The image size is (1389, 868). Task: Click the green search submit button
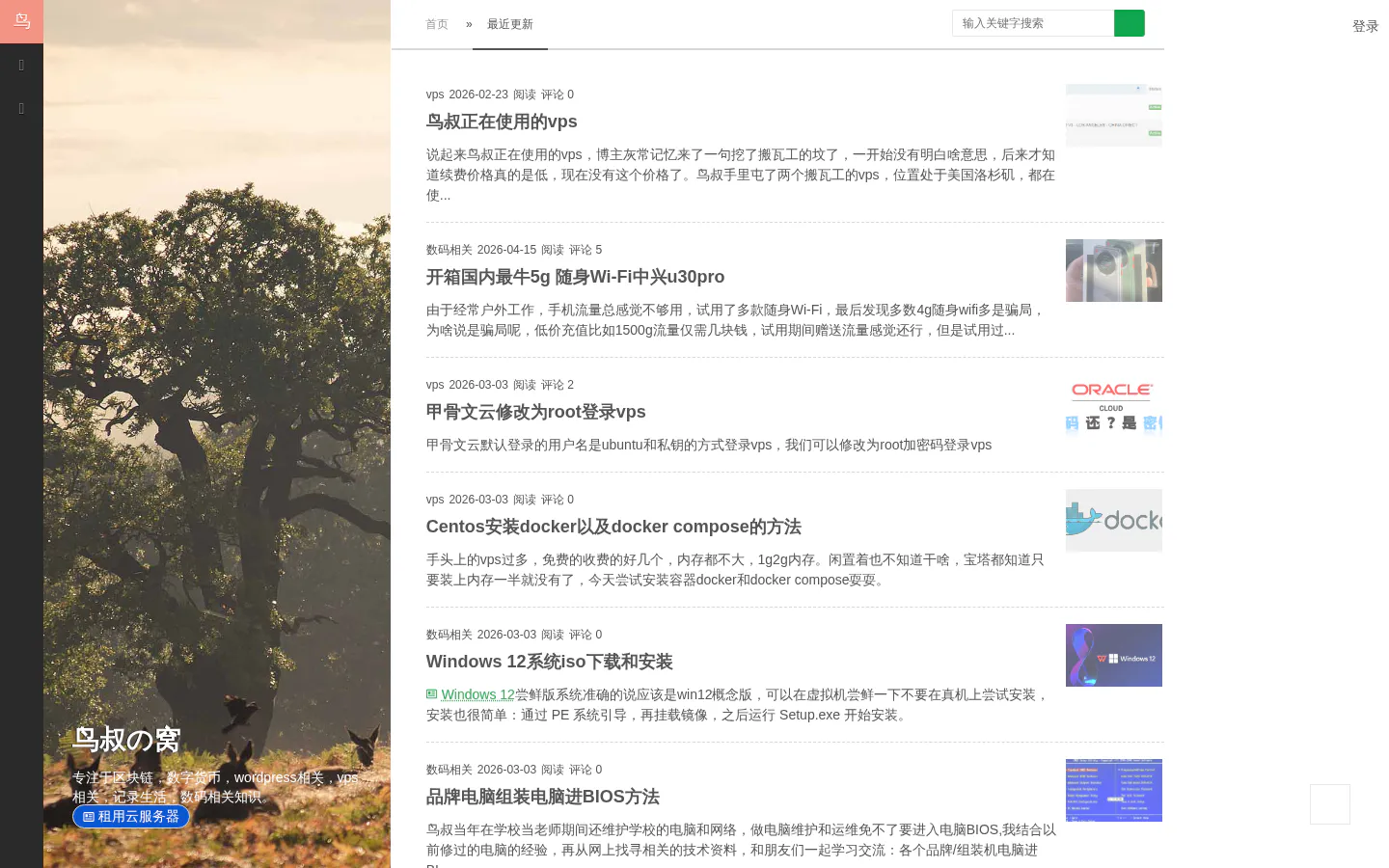coord(1130,23)
